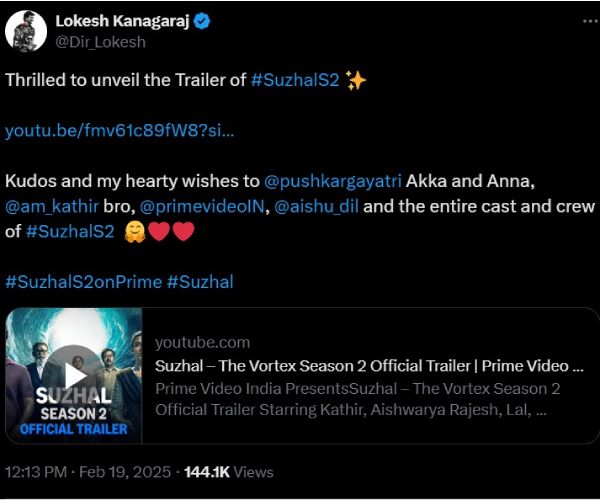
Task: Select the final #Suzhal hashtag
Action: 200,282
